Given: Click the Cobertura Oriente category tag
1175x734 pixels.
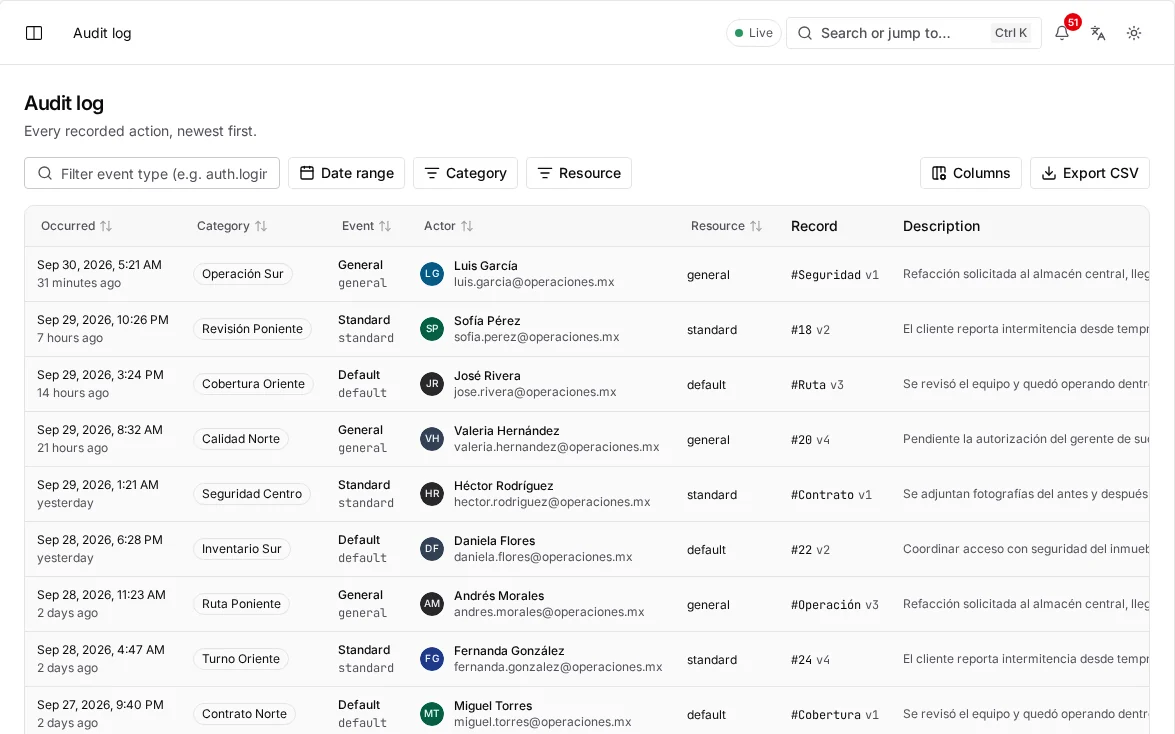Looking at the screenshot, I should [253, 384].
